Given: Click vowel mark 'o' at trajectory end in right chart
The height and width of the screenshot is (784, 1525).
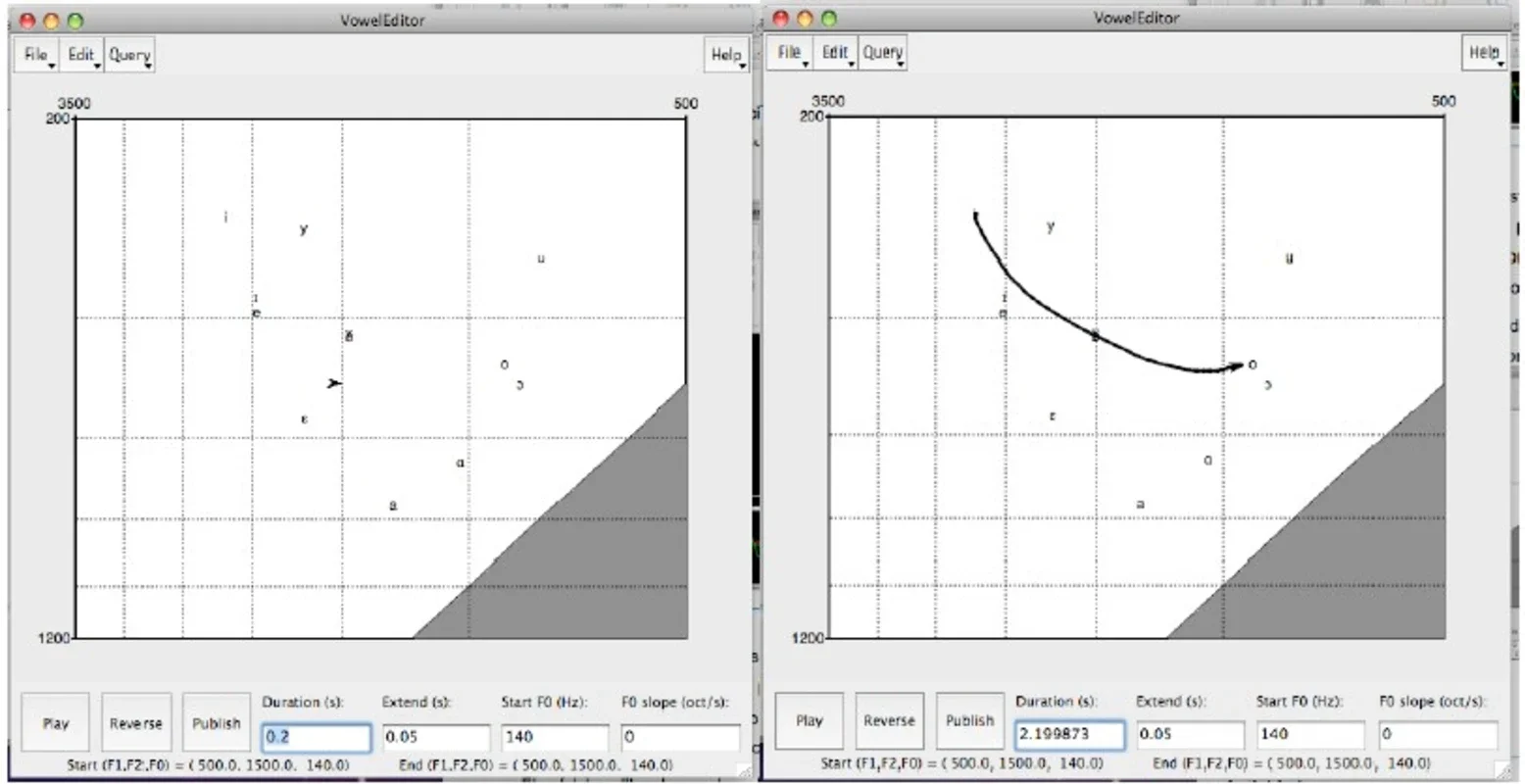Looking at the screenshot, I should (1253, 365).
